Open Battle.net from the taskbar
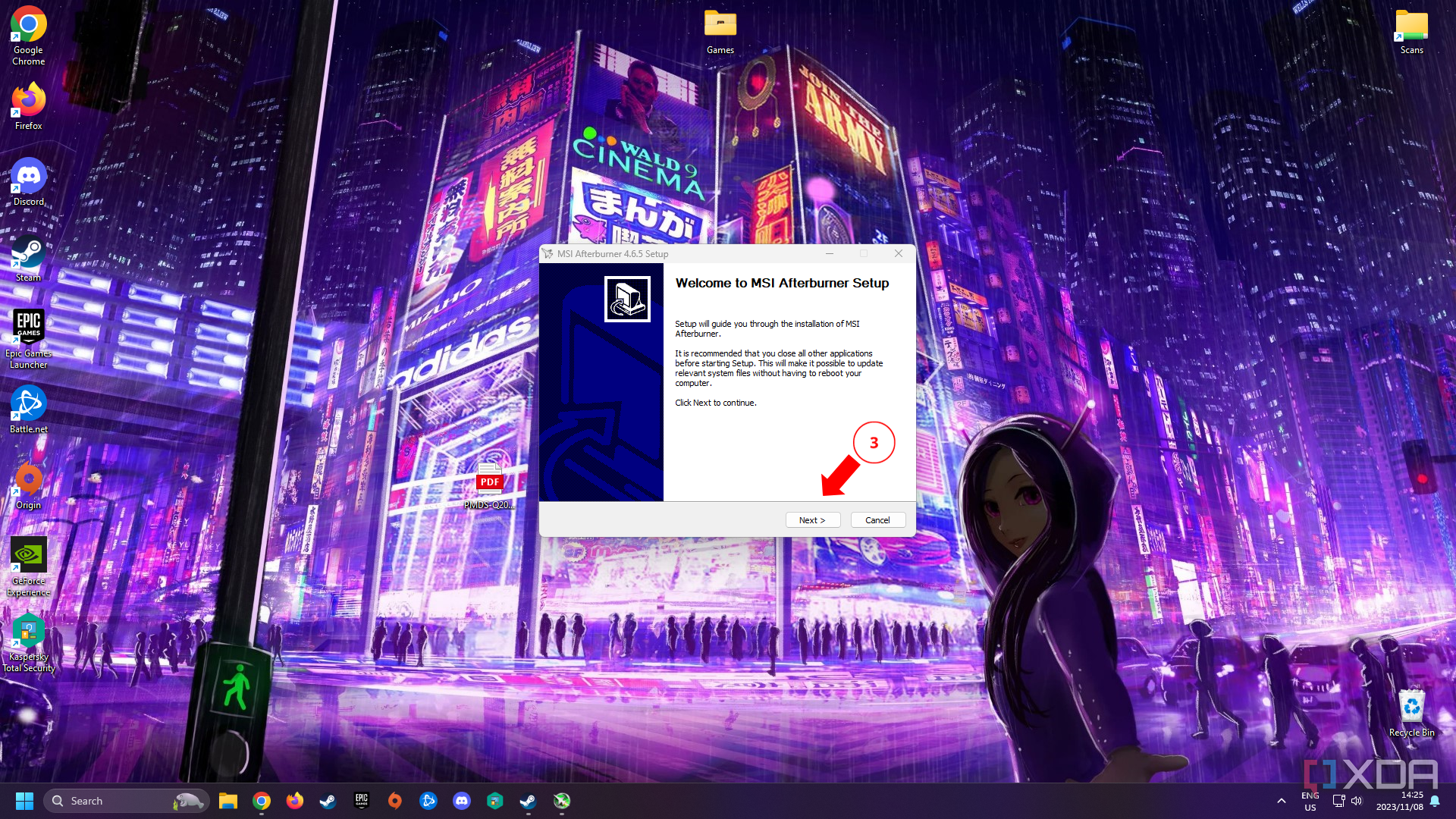 click(428, 801)
